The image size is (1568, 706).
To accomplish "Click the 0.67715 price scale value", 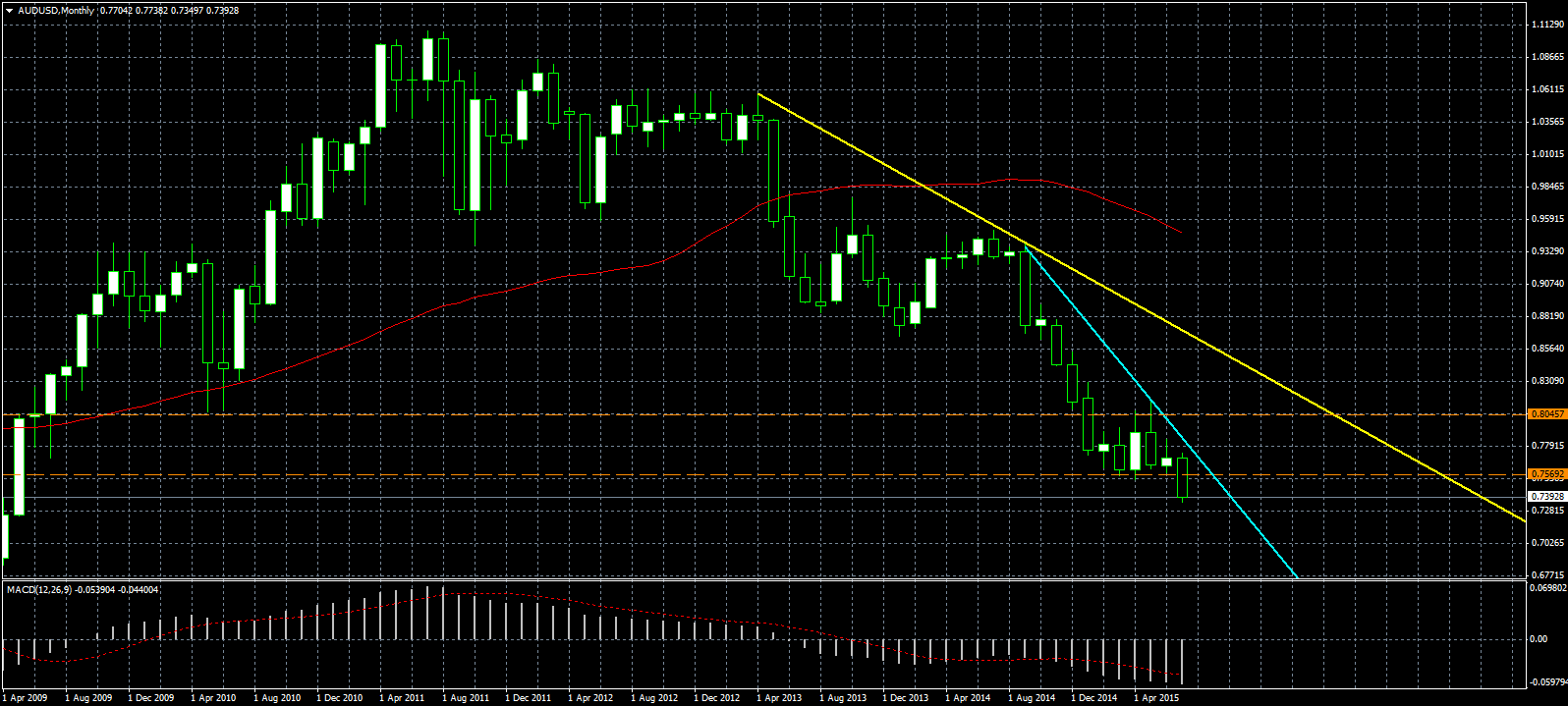I will point(1548,574).
